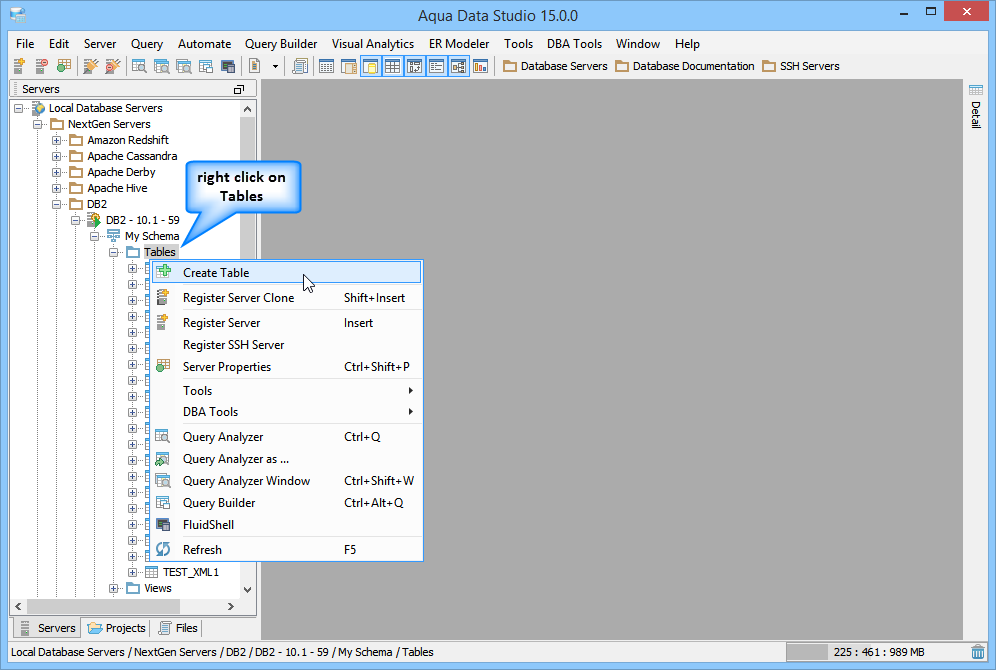Expand the Apache Derby folder
996x670 pixels.
pyautogui.click(x=57, y=172)
